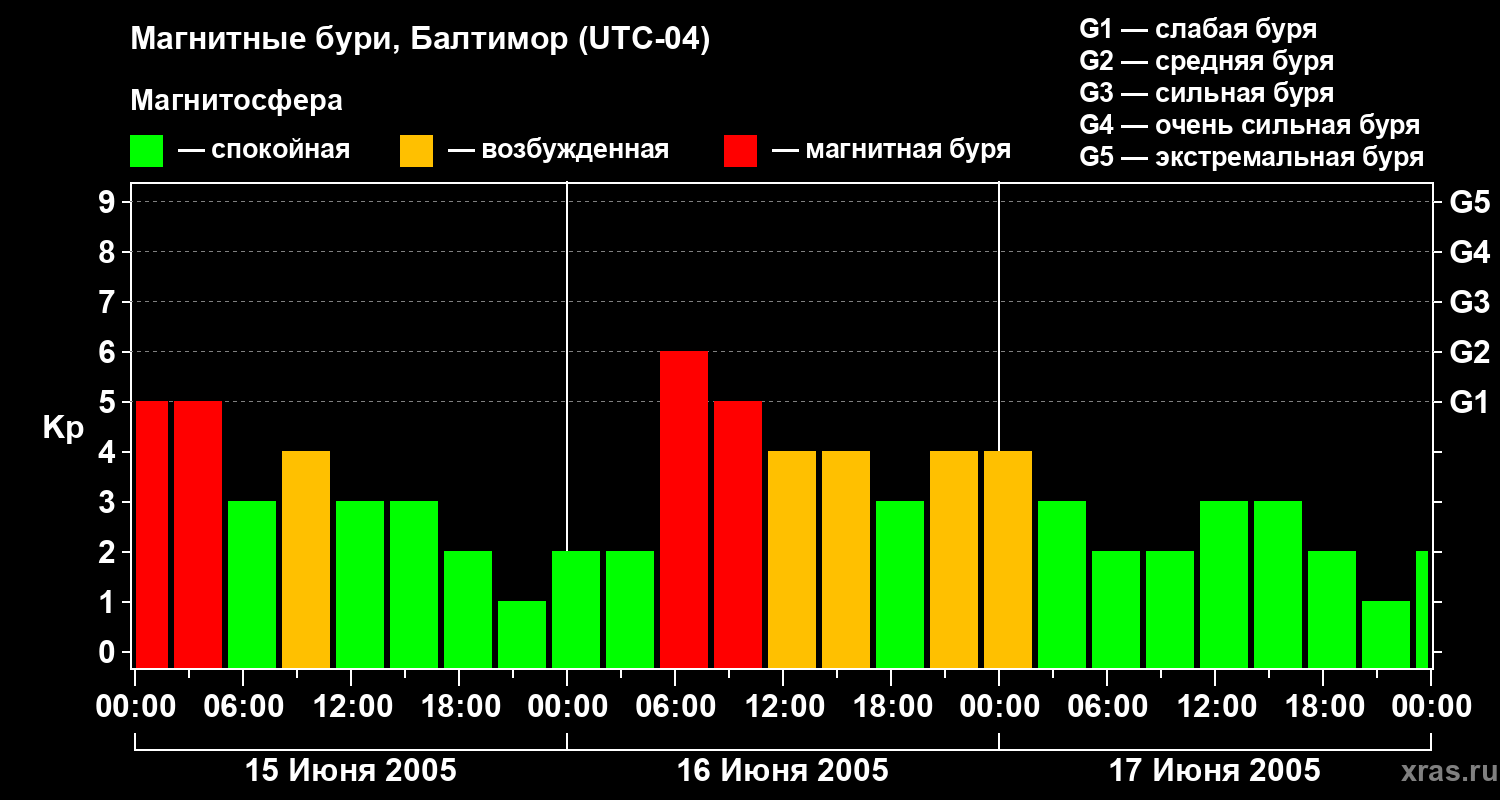Click the 'G4' right axis label
1500x800 pixels.
1470,253
